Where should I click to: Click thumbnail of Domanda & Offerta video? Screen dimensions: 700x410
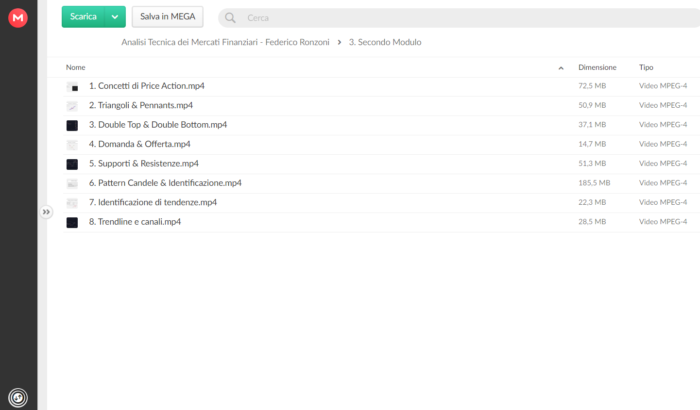(x=72, y=145)
